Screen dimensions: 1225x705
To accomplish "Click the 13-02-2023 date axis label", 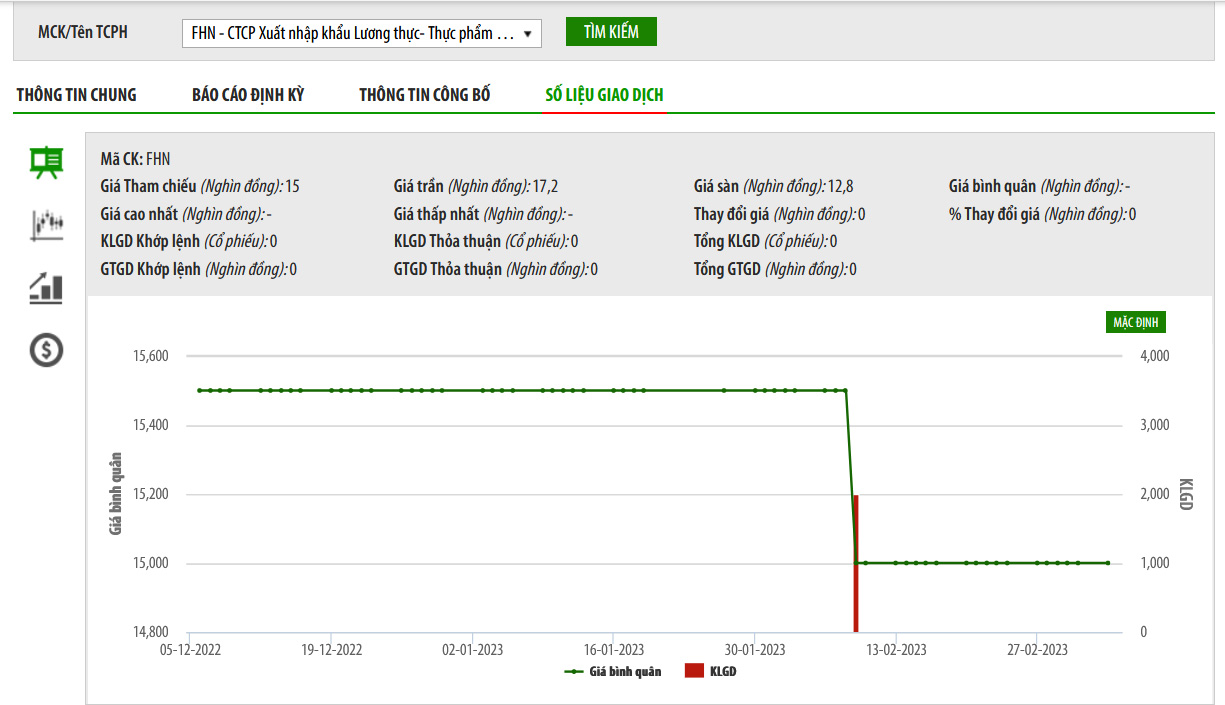I will (x=896, y=650).
